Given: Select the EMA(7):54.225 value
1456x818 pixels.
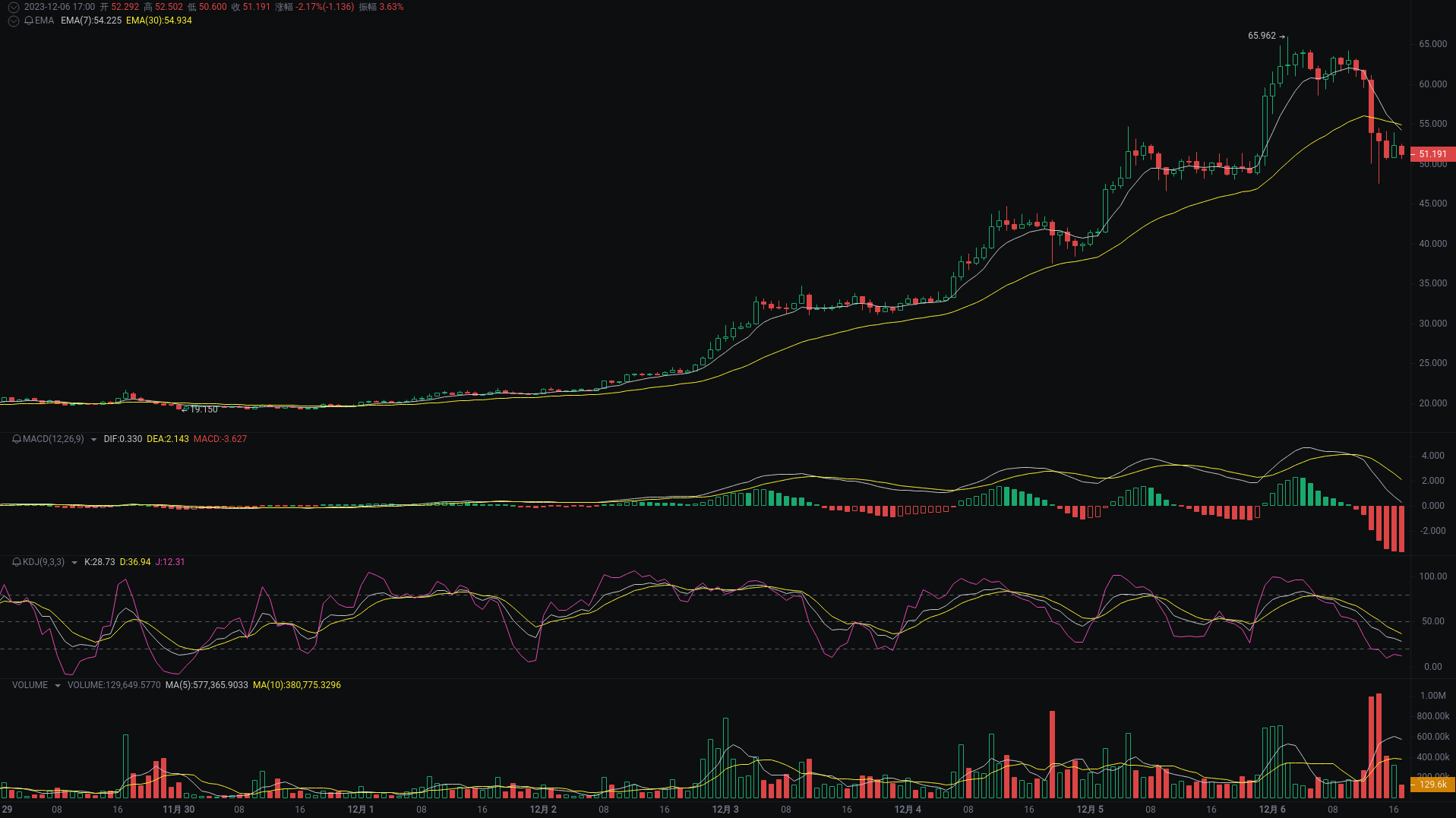Looking at the screenshot, I should coord(91,21).
